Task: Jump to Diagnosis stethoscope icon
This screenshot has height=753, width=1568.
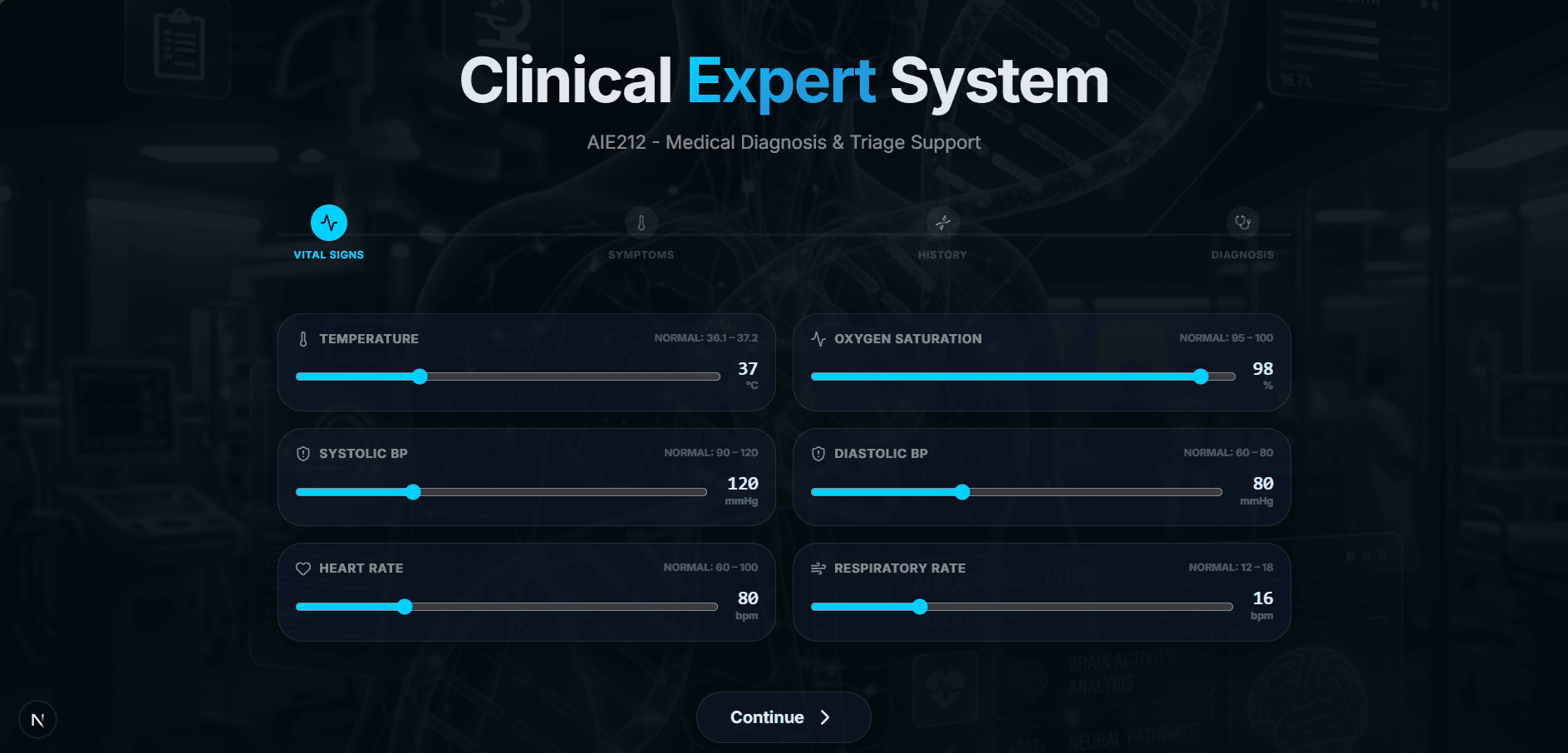Action: click(1243, 223)
